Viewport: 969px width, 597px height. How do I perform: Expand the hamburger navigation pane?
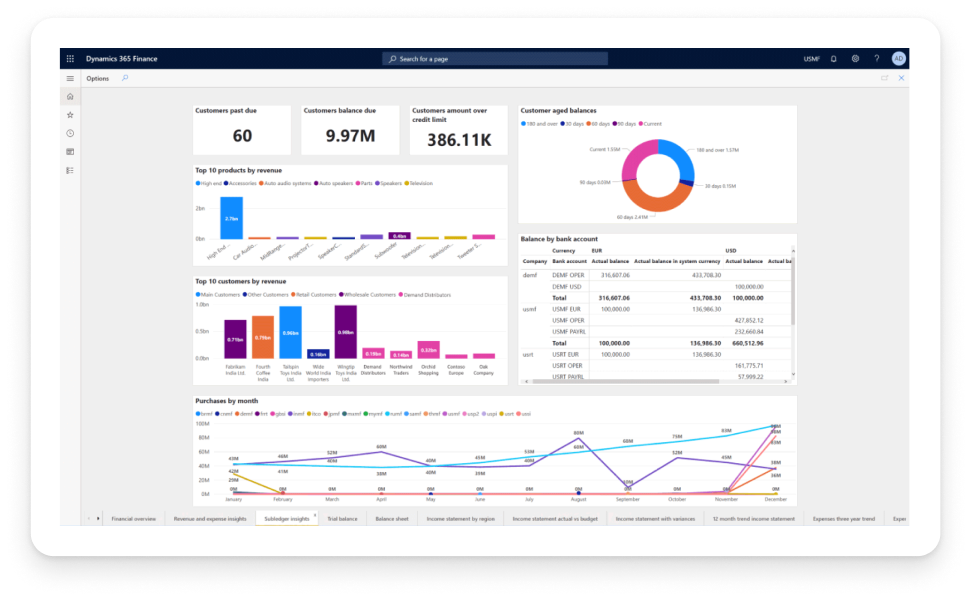(x=70, y=78)
